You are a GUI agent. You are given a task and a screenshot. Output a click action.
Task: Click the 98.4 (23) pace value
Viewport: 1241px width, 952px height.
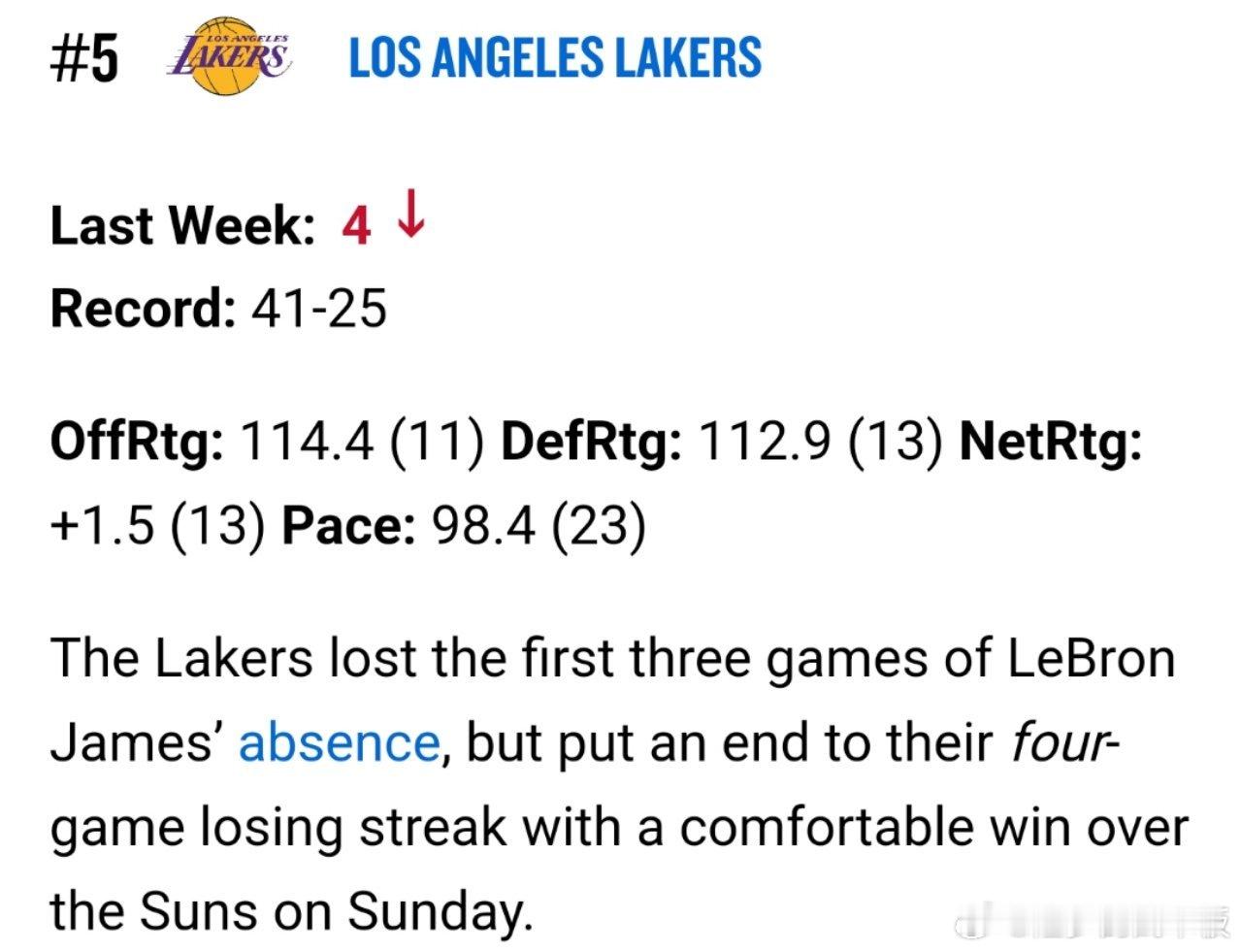tap(539, 527)
